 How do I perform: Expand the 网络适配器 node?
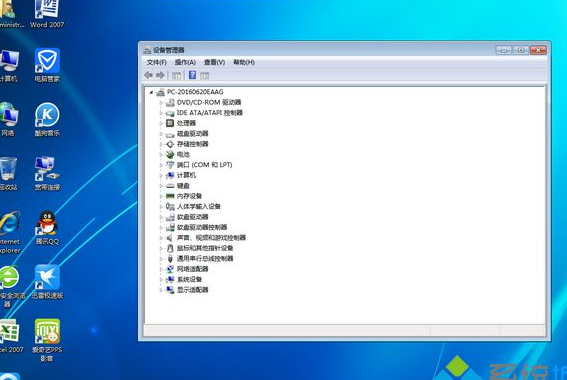coord(161,269)
